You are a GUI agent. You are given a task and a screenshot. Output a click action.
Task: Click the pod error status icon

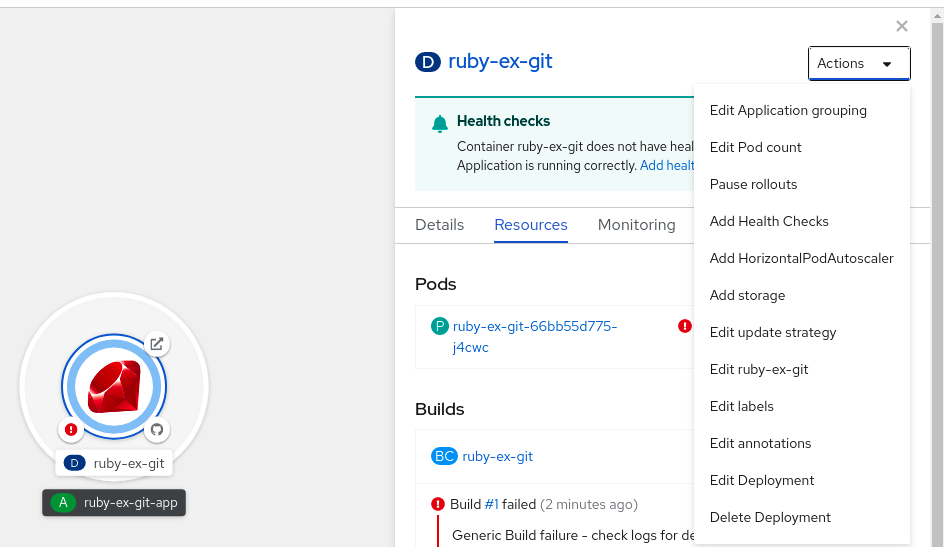click(x=685, y=326)
